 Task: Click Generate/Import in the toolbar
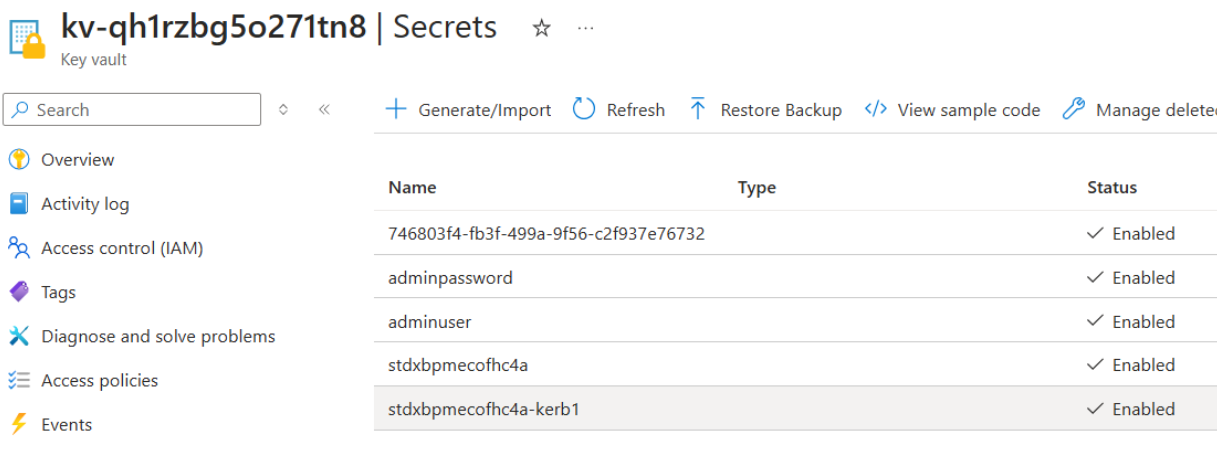point(469,110)
